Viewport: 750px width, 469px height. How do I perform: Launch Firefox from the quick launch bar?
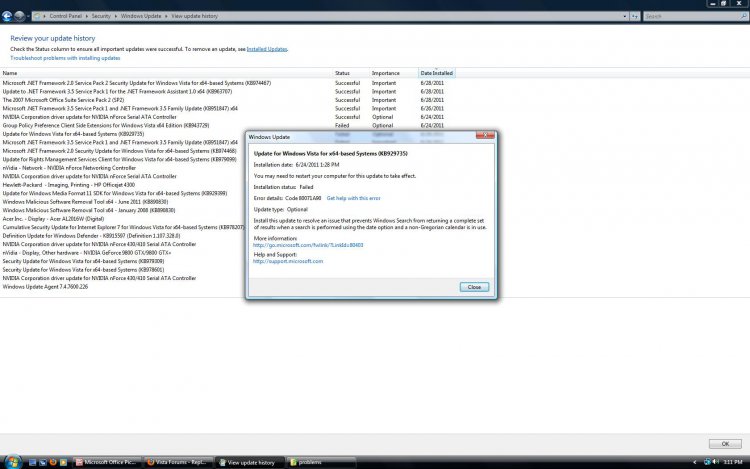53,462
